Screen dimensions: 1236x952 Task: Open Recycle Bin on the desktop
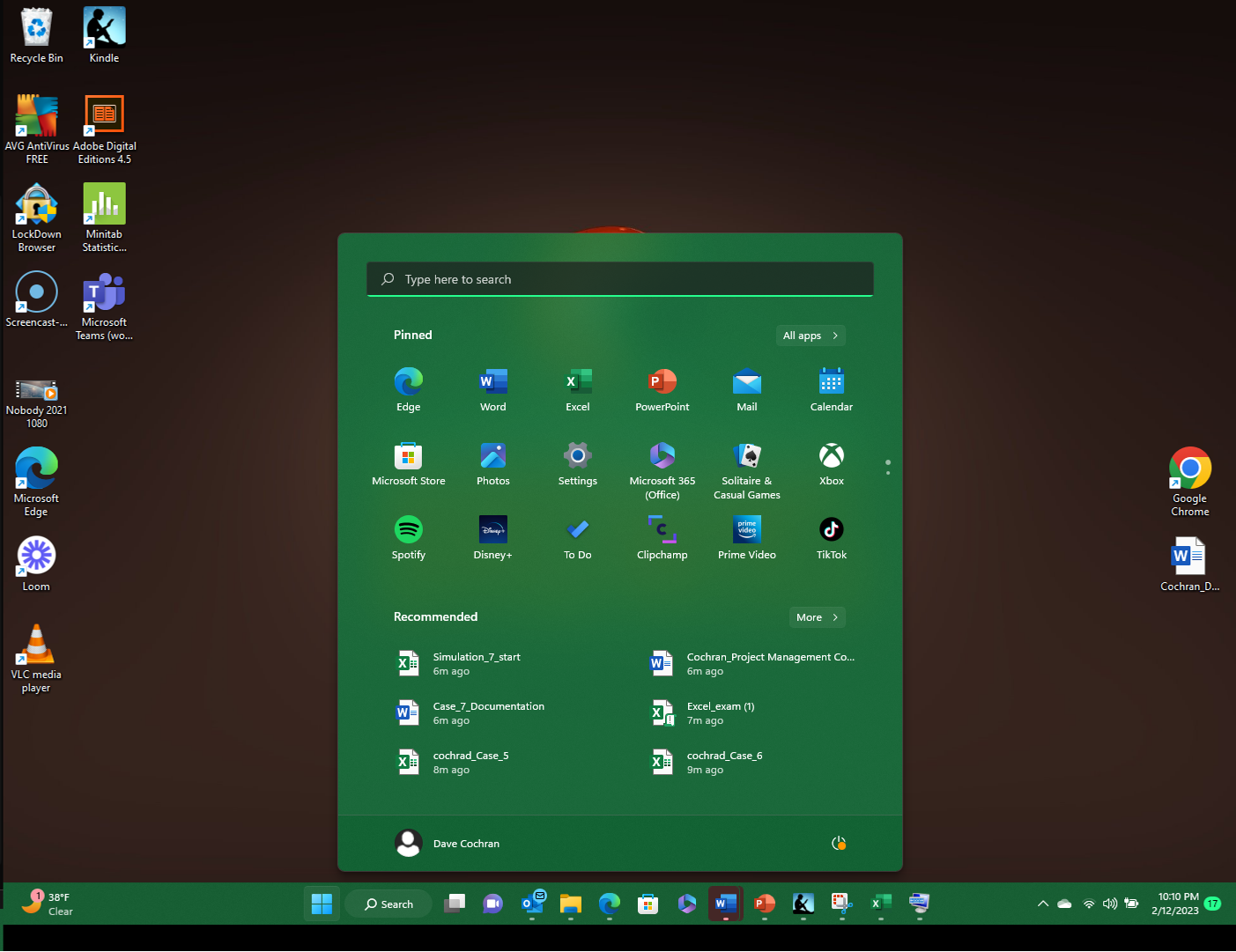click(36, 36)
